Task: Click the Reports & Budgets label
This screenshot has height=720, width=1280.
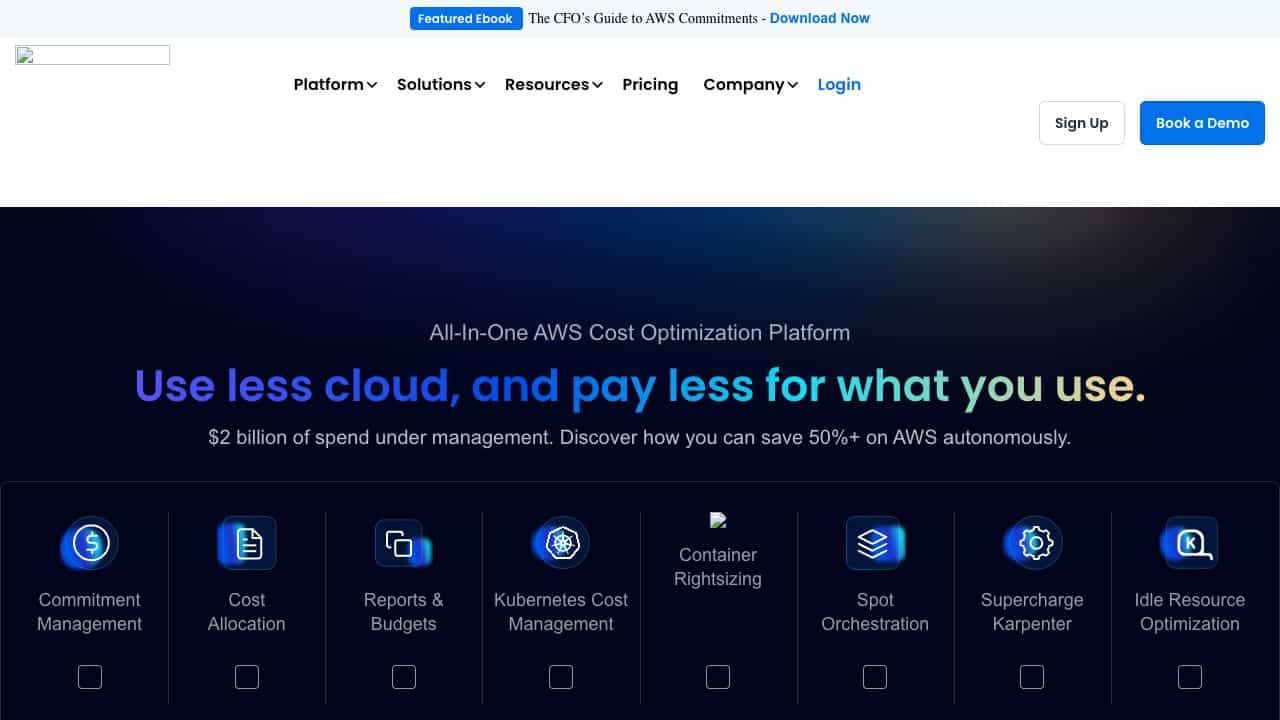Action: click(x=404, y=612)
